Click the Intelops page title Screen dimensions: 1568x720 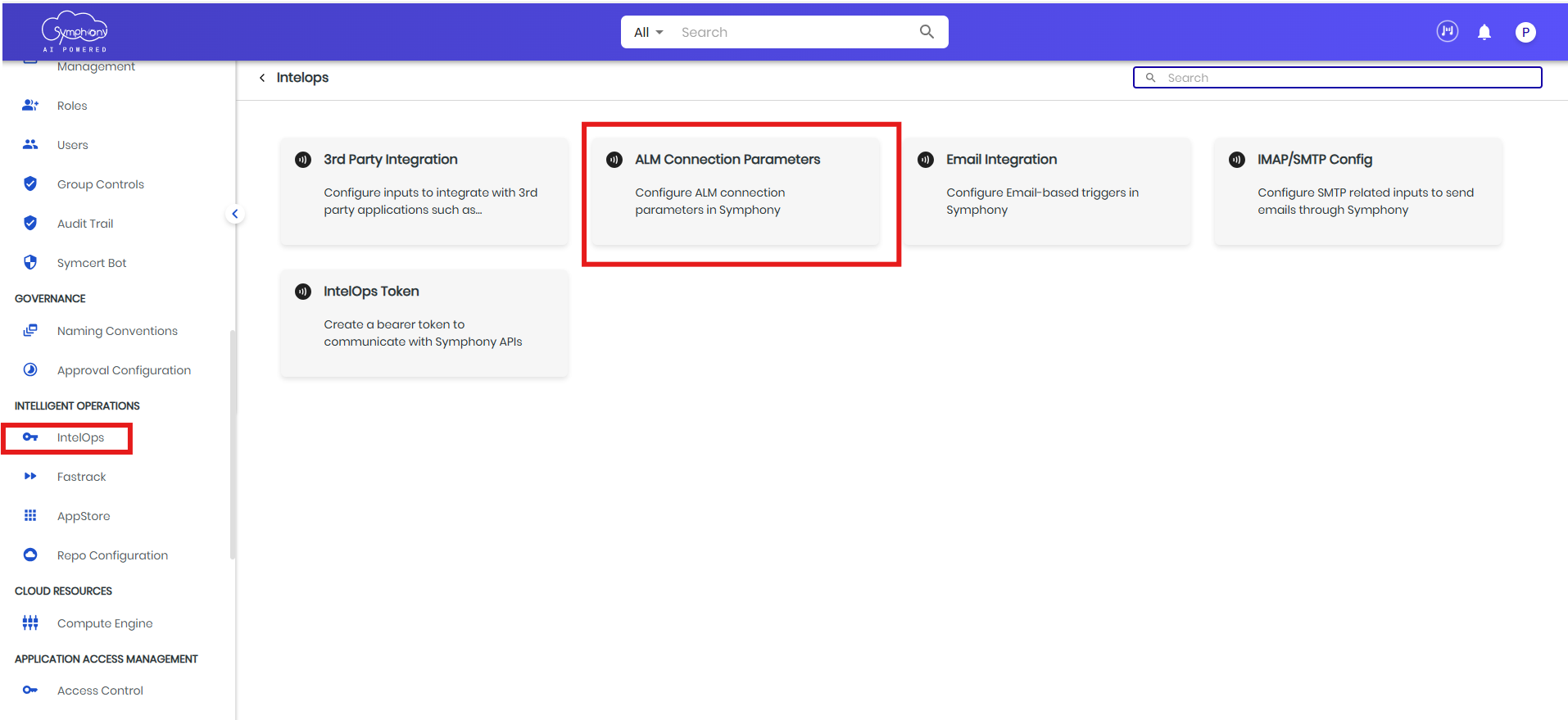click(302, 78)
